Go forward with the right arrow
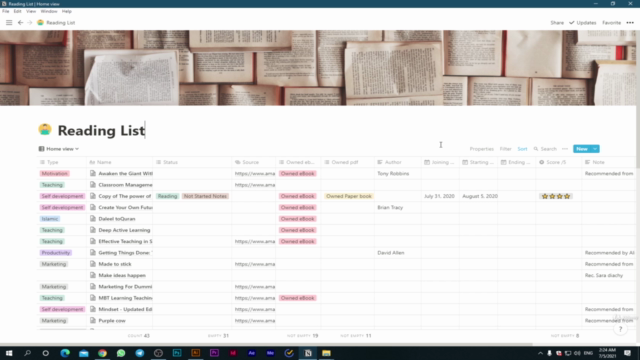The image size is (640, 360). 29,23
